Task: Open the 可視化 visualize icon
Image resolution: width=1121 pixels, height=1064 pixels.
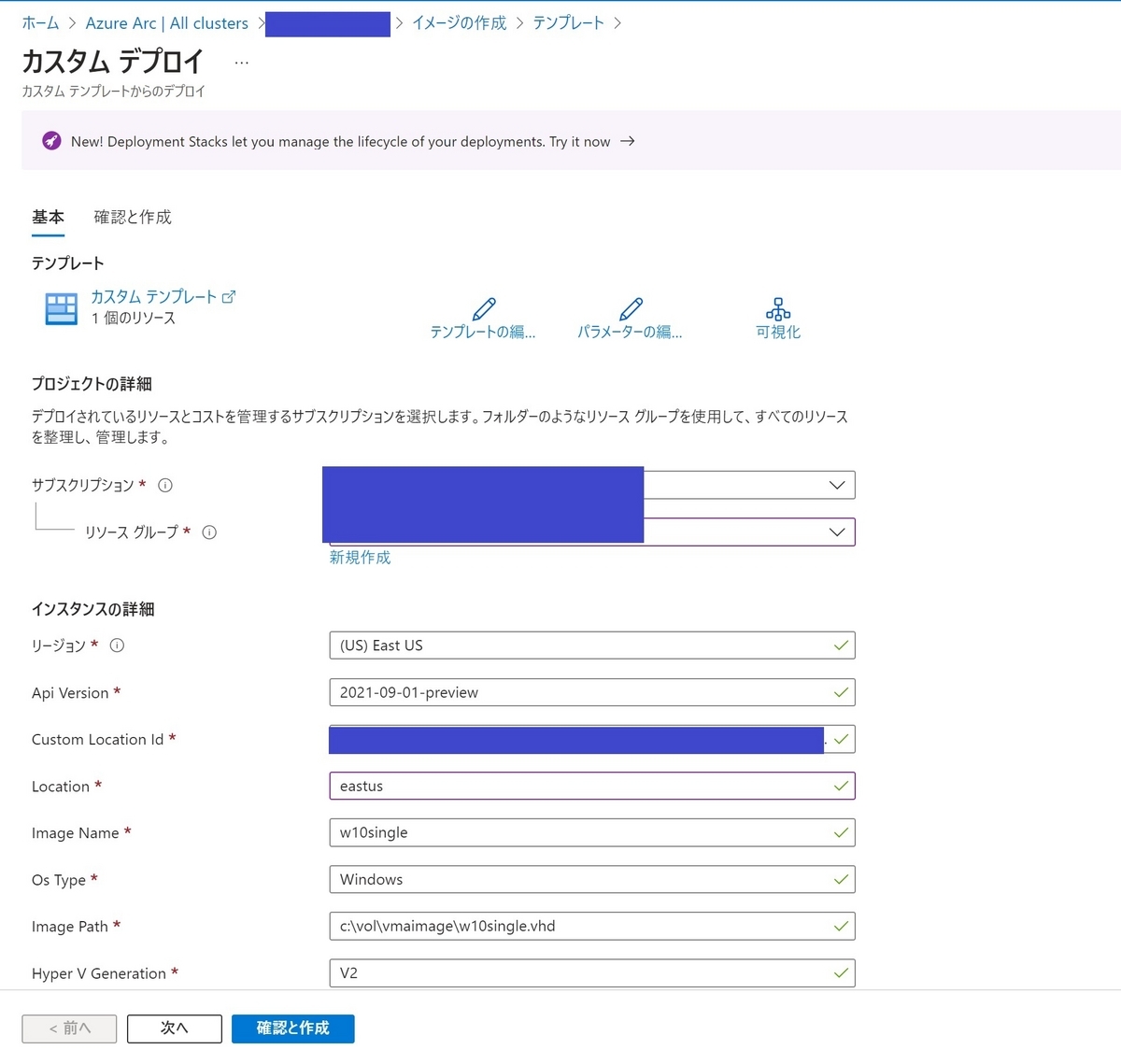Action: [778, 309]
